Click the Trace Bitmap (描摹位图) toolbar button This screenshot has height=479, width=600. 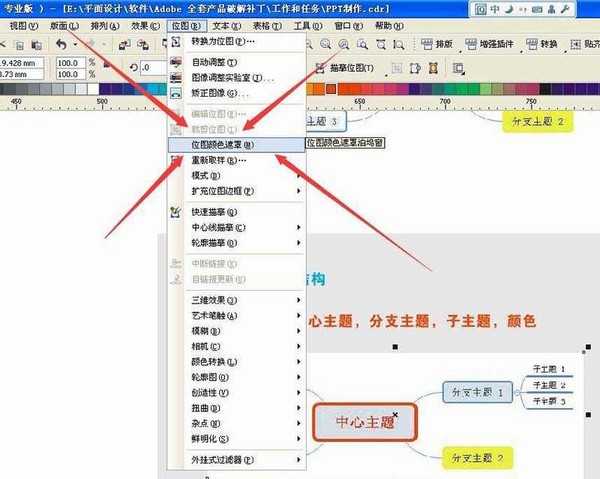pyautogui.click(x=345, y=68)
